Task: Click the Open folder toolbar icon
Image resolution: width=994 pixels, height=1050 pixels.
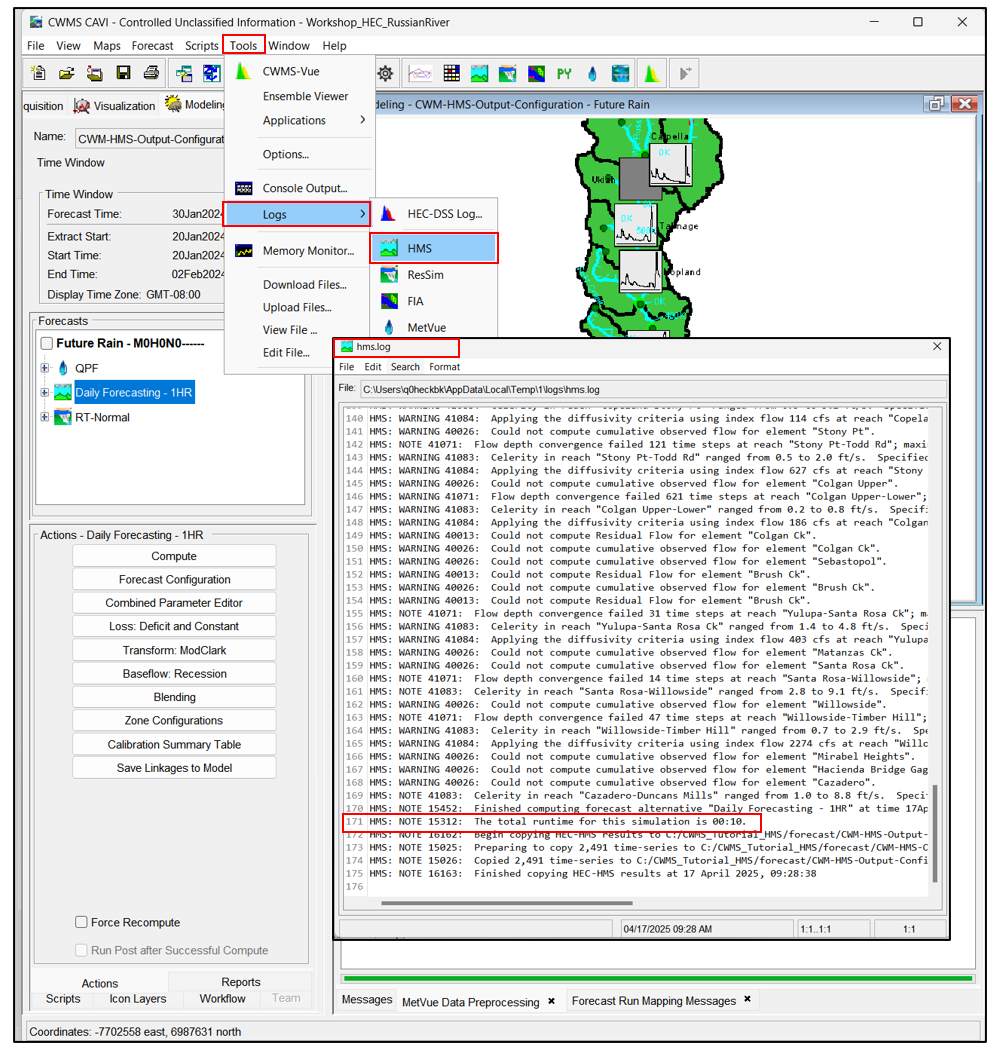Action: click(x=66, y=73)
